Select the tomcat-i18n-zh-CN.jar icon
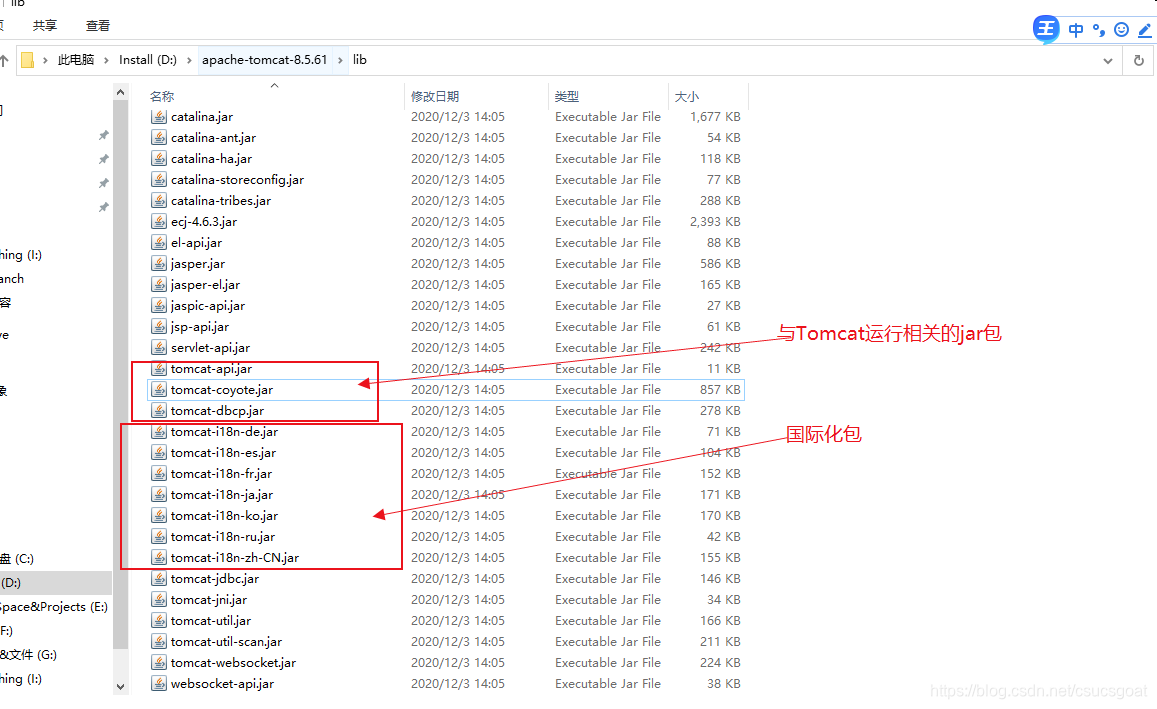 pyautogui.click(x=159, y=558)
